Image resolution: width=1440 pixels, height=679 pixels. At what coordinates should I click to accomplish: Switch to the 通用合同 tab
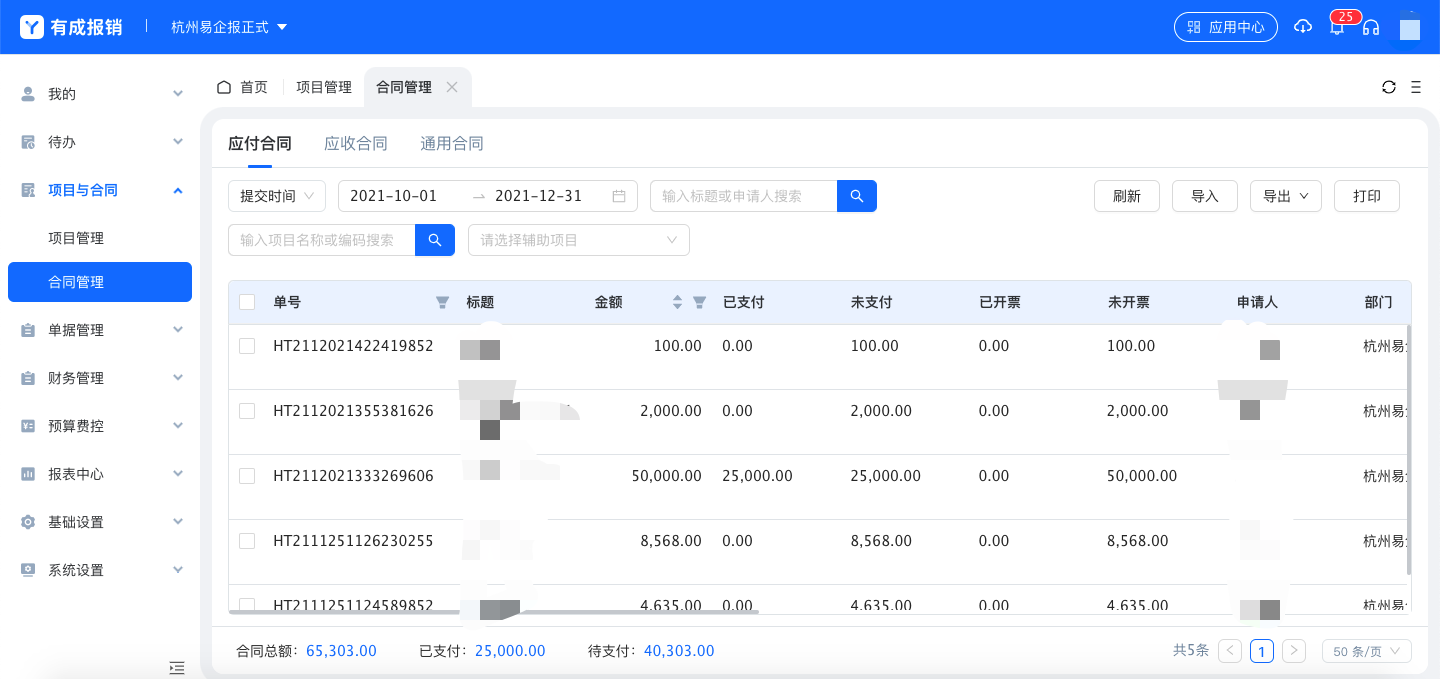(x=452, y=144)
